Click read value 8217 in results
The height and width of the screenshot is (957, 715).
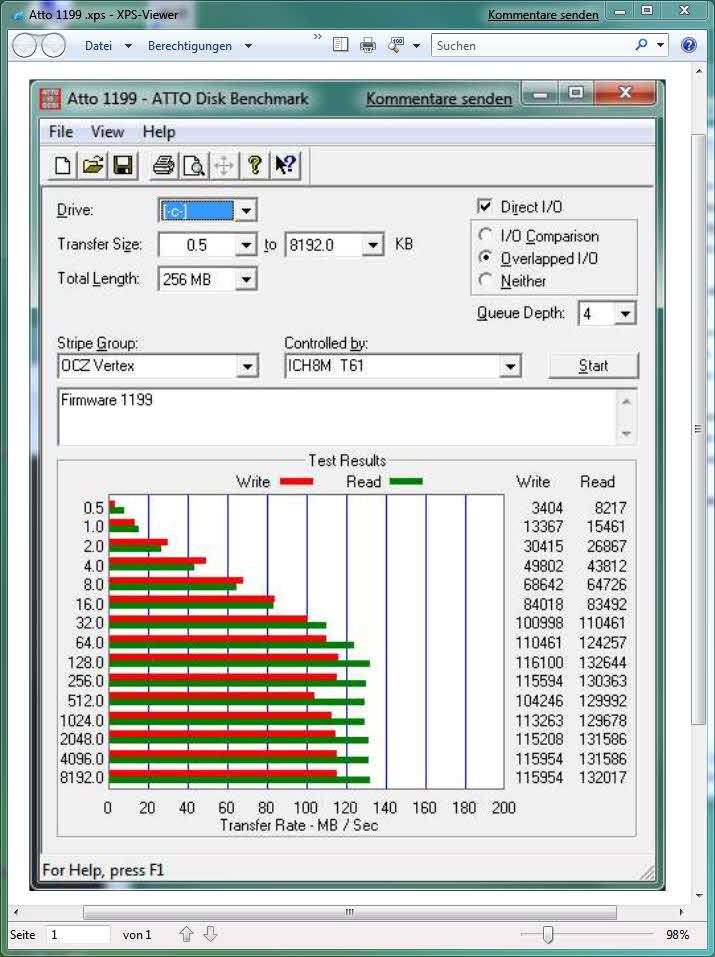tap(610, 508)
